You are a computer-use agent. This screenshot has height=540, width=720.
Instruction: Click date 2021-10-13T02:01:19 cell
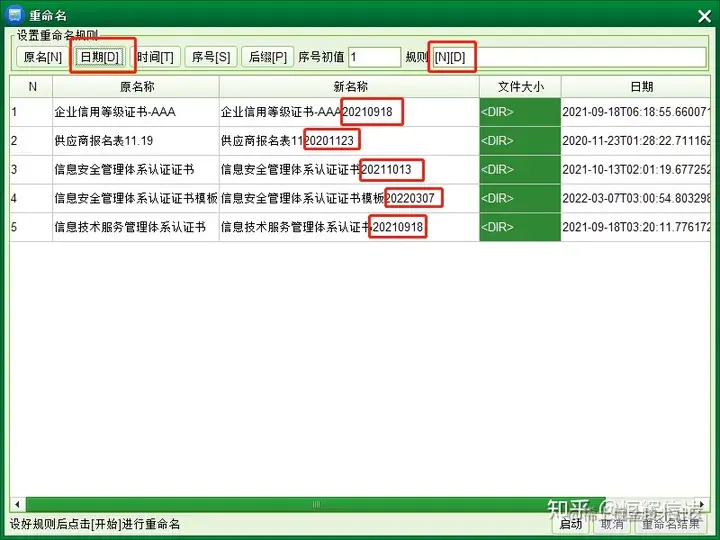coord(636,169)
